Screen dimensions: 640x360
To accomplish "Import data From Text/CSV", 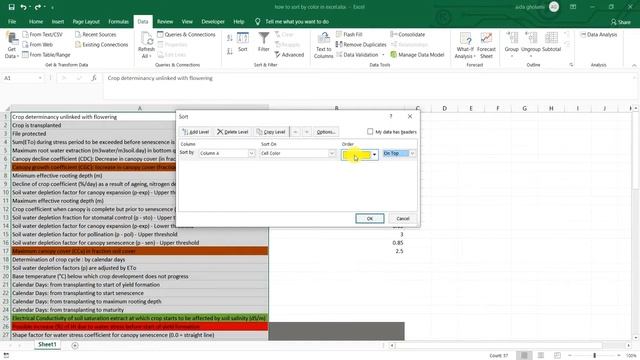I will [42, 35].
